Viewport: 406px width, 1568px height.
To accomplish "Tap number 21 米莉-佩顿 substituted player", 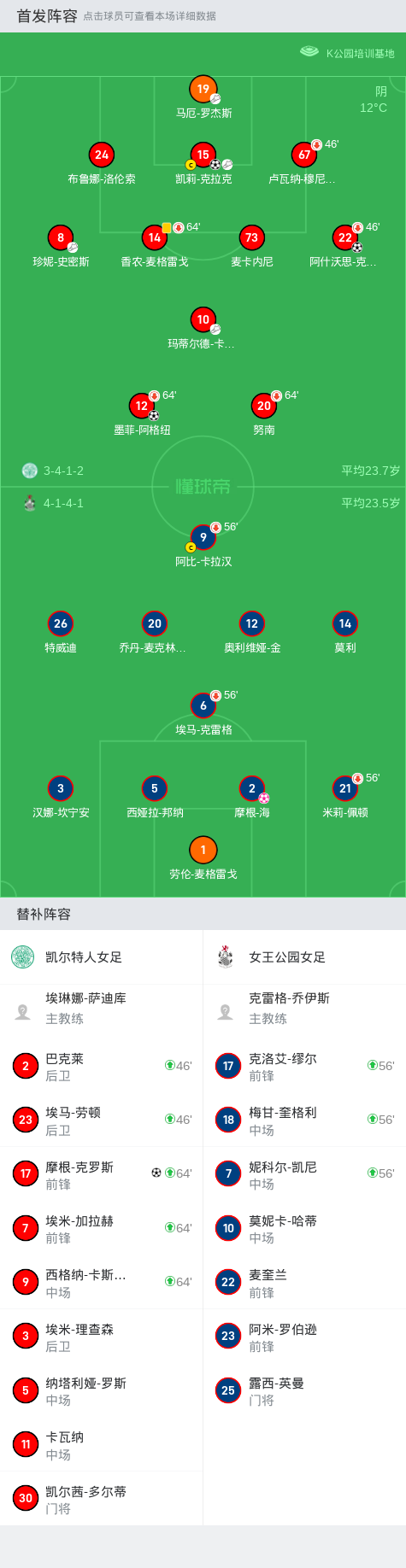I will pyautogui.click(x=344, y=788).
